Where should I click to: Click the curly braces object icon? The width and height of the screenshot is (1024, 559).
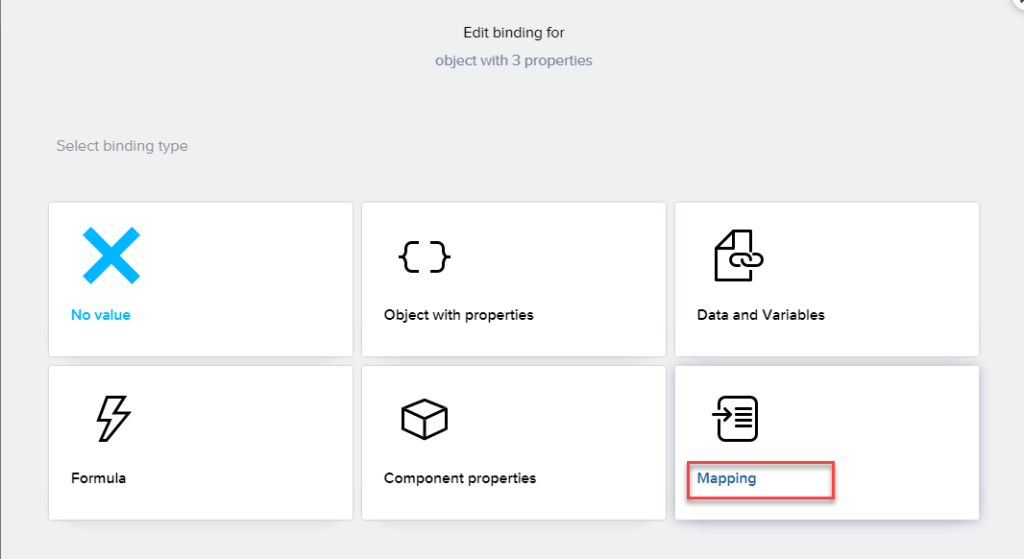(x=424, y=257)
